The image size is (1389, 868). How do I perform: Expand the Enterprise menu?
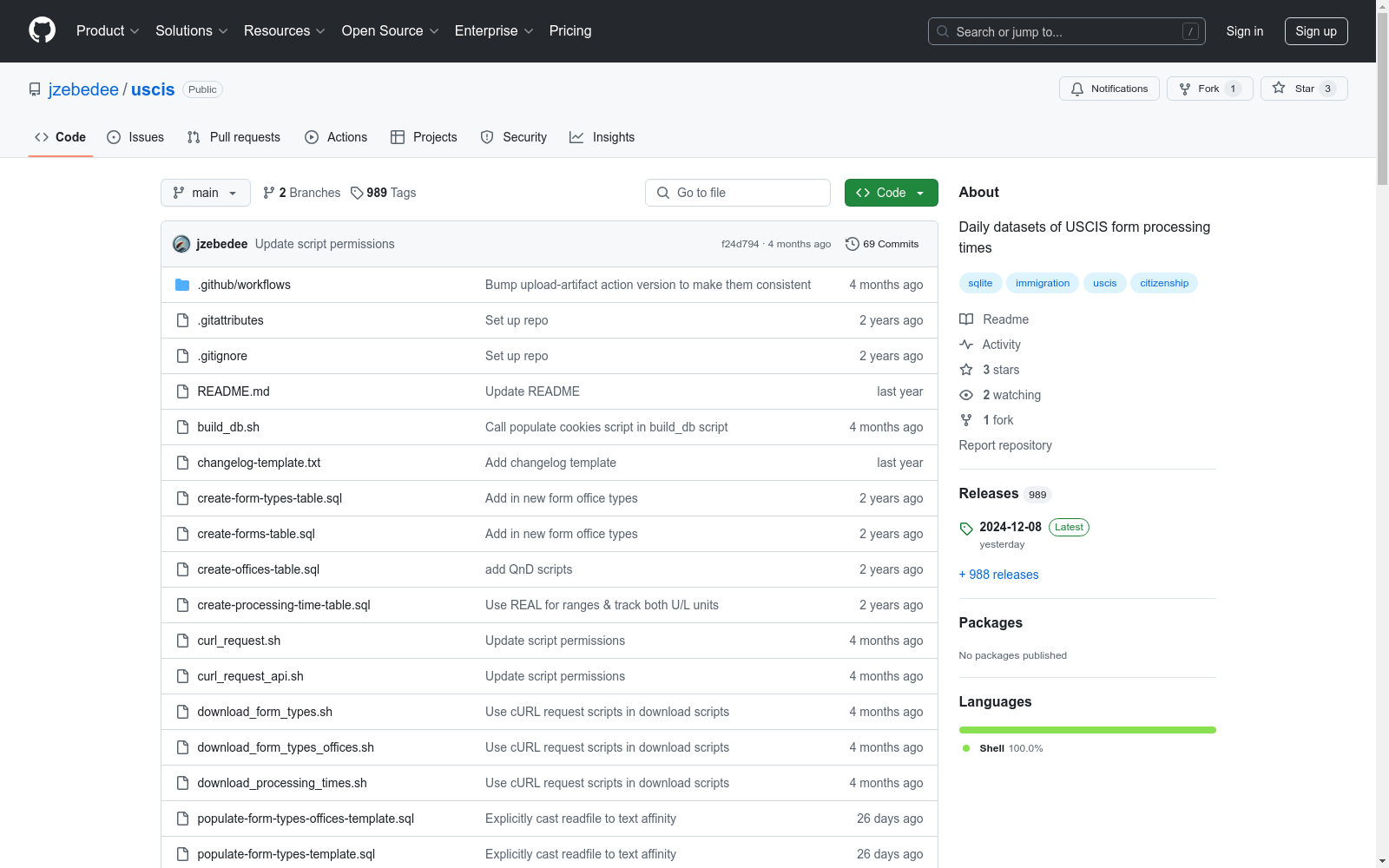494,31
